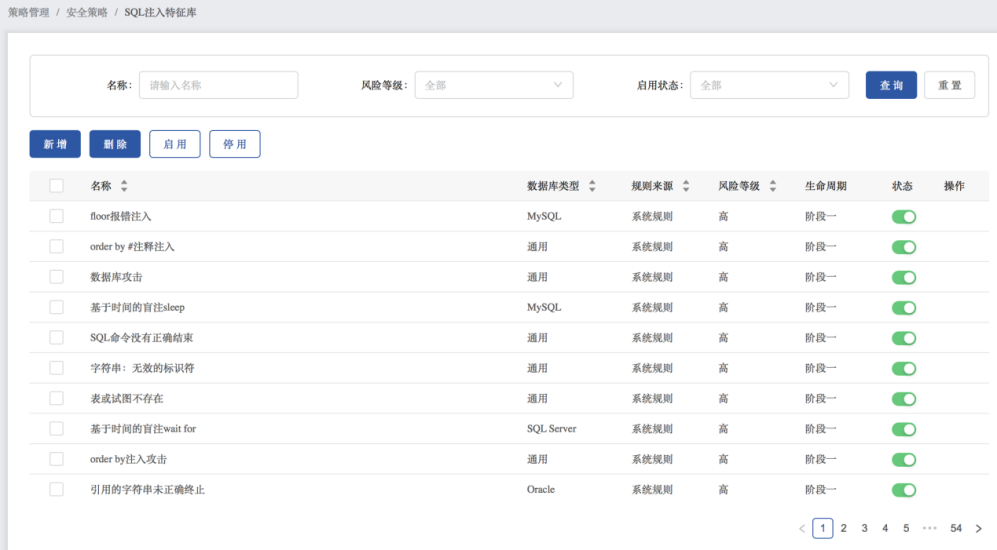Jump ahead via pagination ellipsis

(929, 528)
